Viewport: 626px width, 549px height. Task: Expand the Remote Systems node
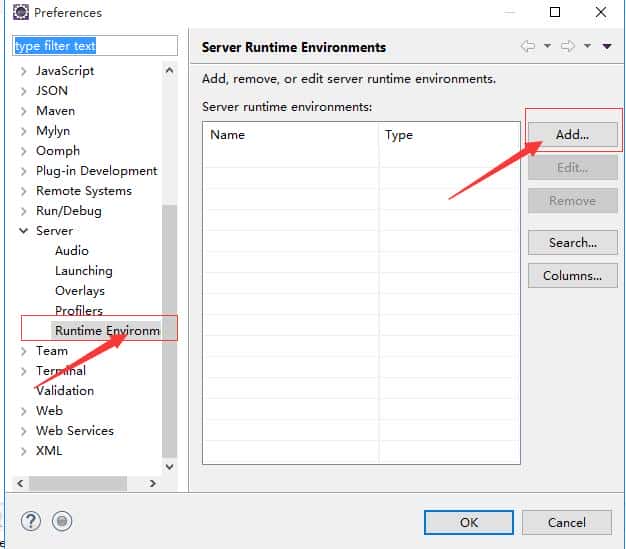(24, 191)
